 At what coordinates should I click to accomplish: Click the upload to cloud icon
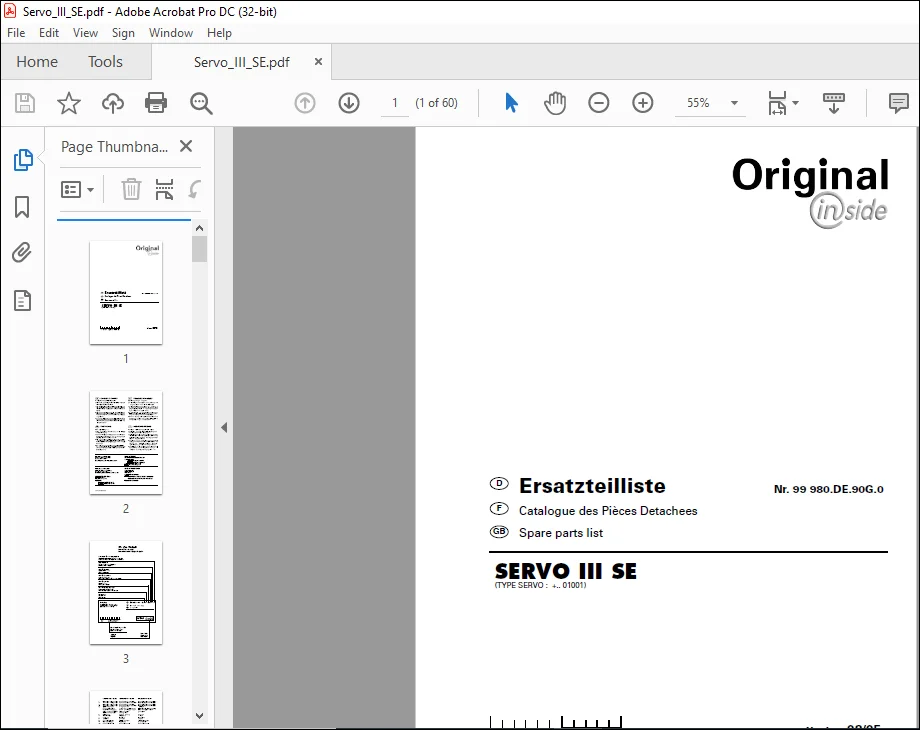coord(113,103)
